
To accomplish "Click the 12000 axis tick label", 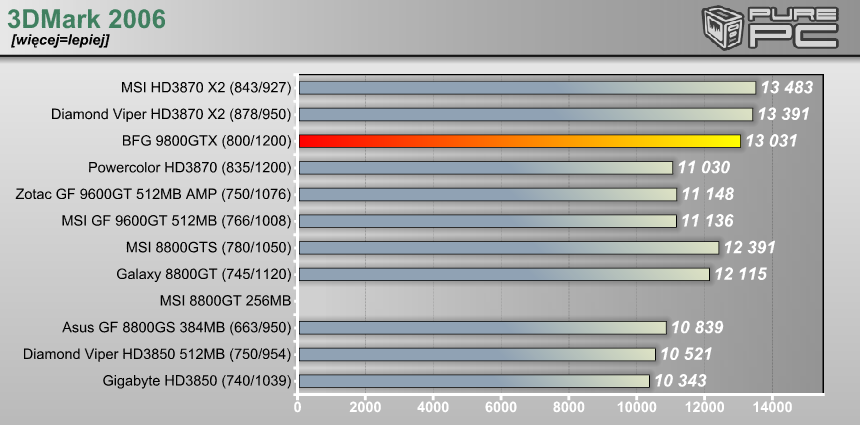I will tap(704, 407).
